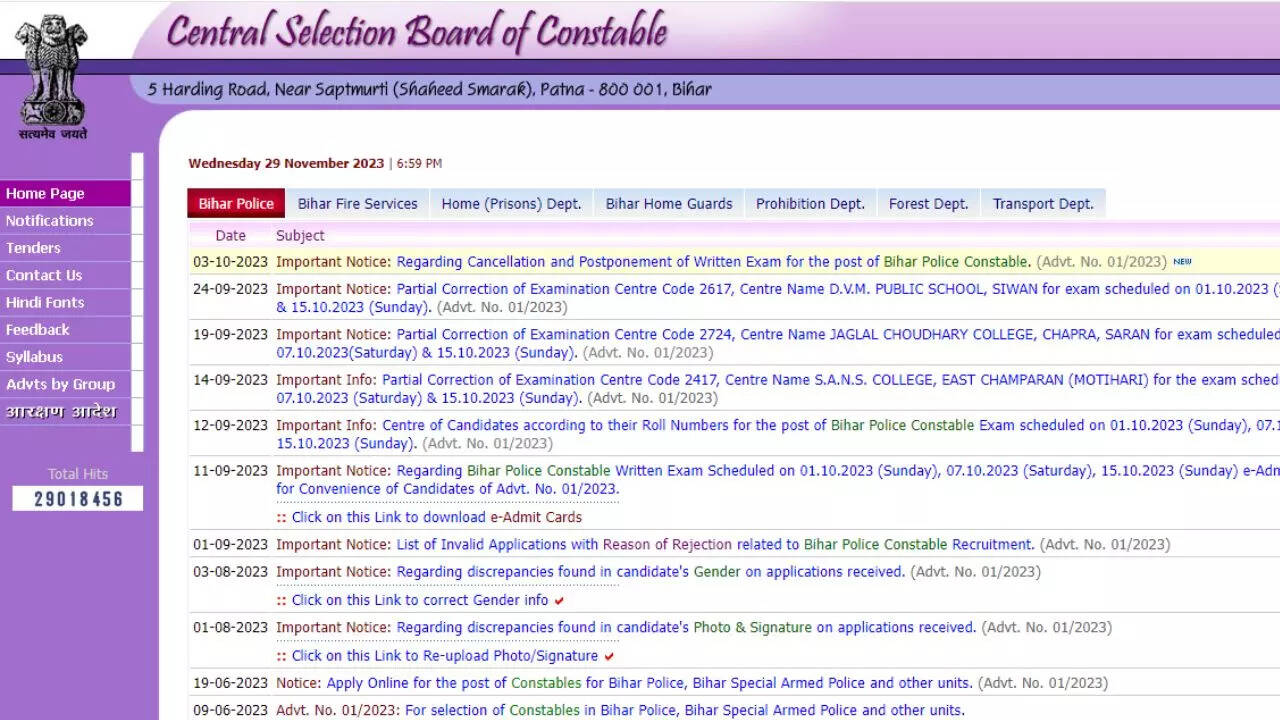Open the Forest Dept. tab
The width and height of the screenshot is (1280, 720).
coord(928,204)
